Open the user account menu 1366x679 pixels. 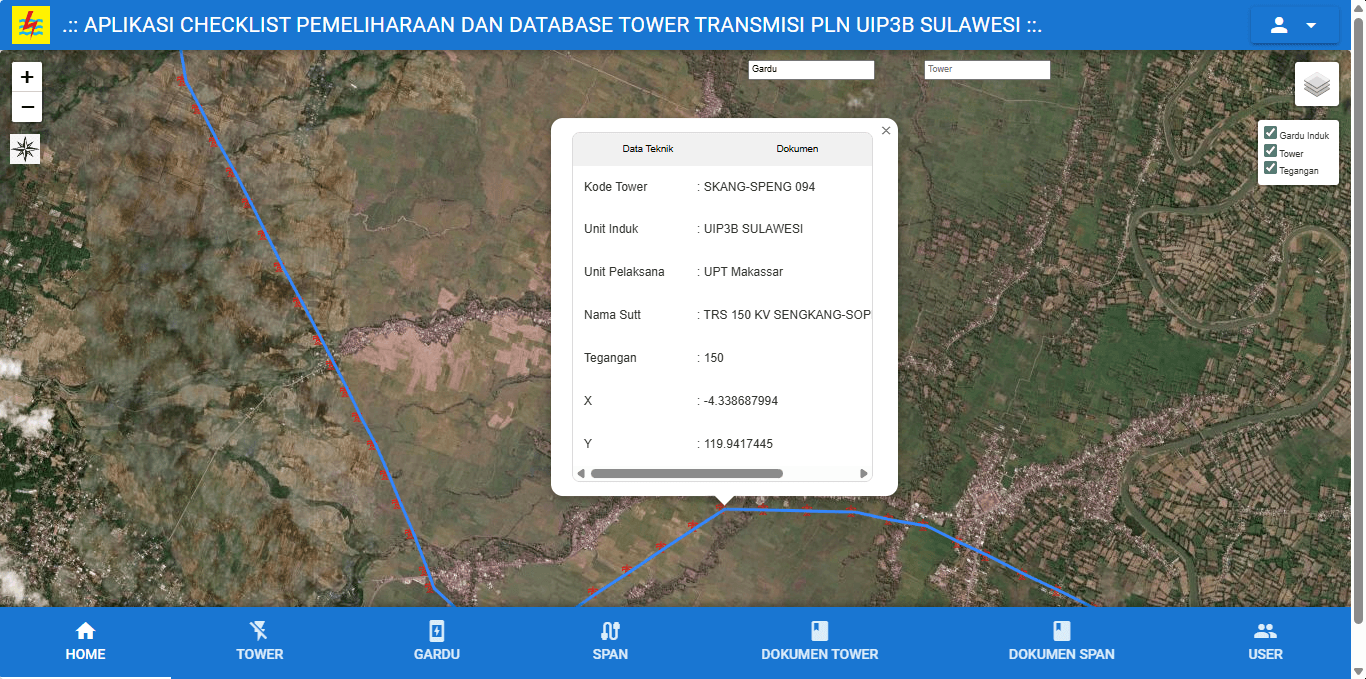[x=1294, y=25]
